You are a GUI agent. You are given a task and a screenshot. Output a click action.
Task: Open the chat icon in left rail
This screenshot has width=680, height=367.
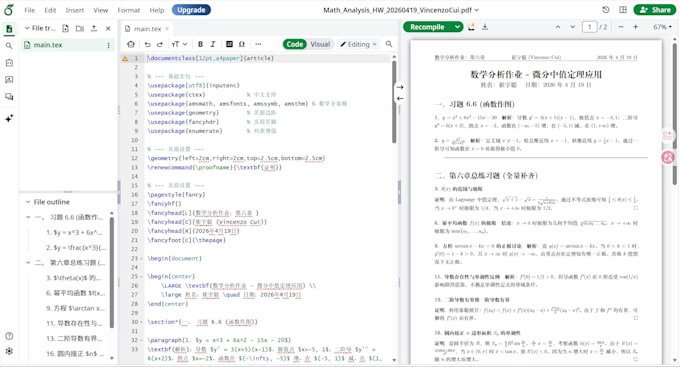click(9, 97)
